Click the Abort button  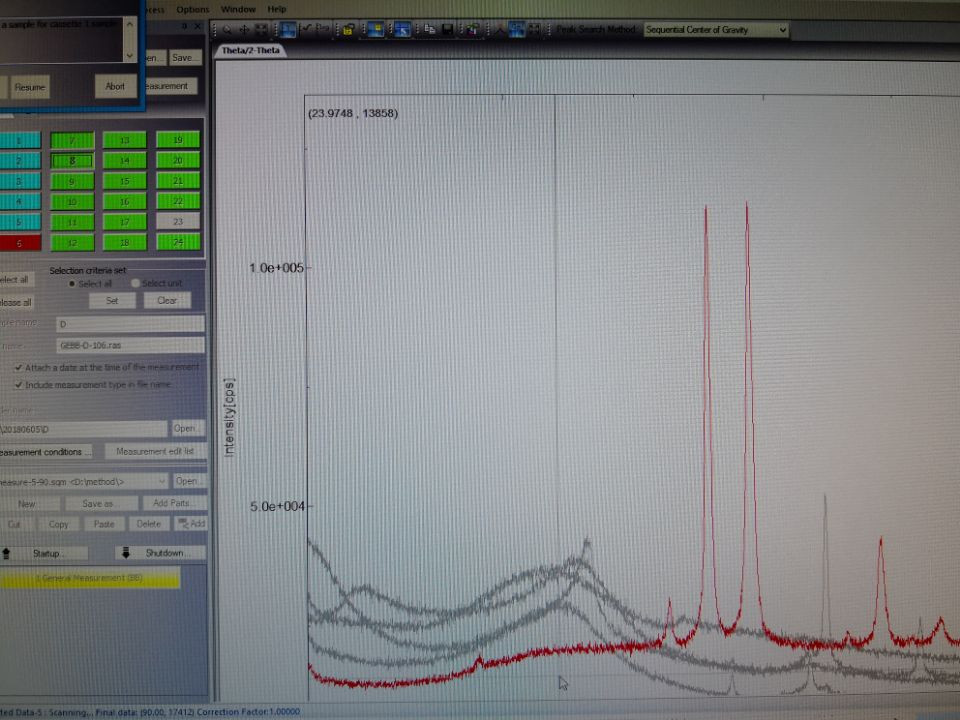pyautogui.click(x=116, y=87)
